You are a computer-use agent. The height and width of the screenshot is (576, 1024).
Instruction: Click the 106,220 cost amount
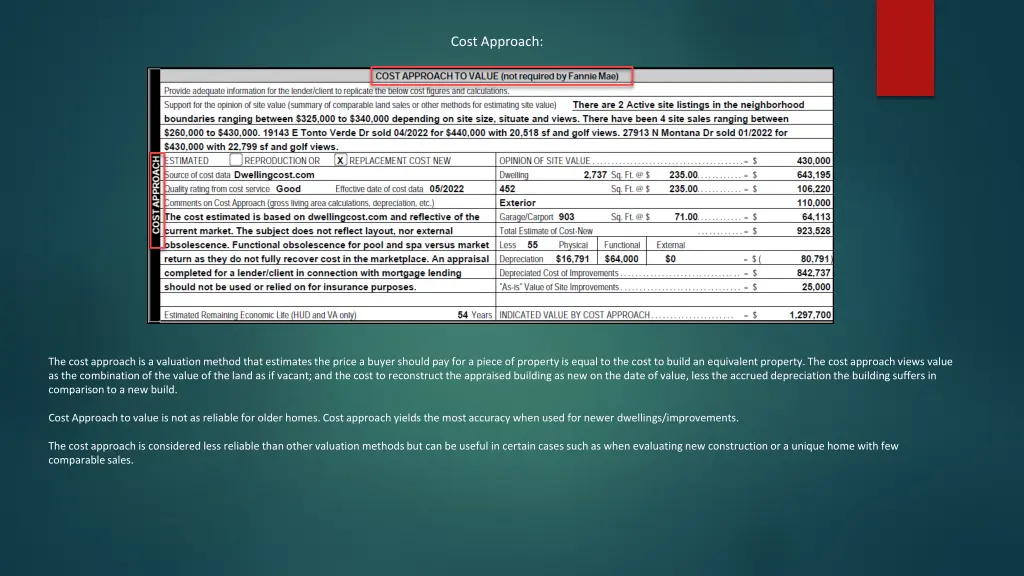813,189
